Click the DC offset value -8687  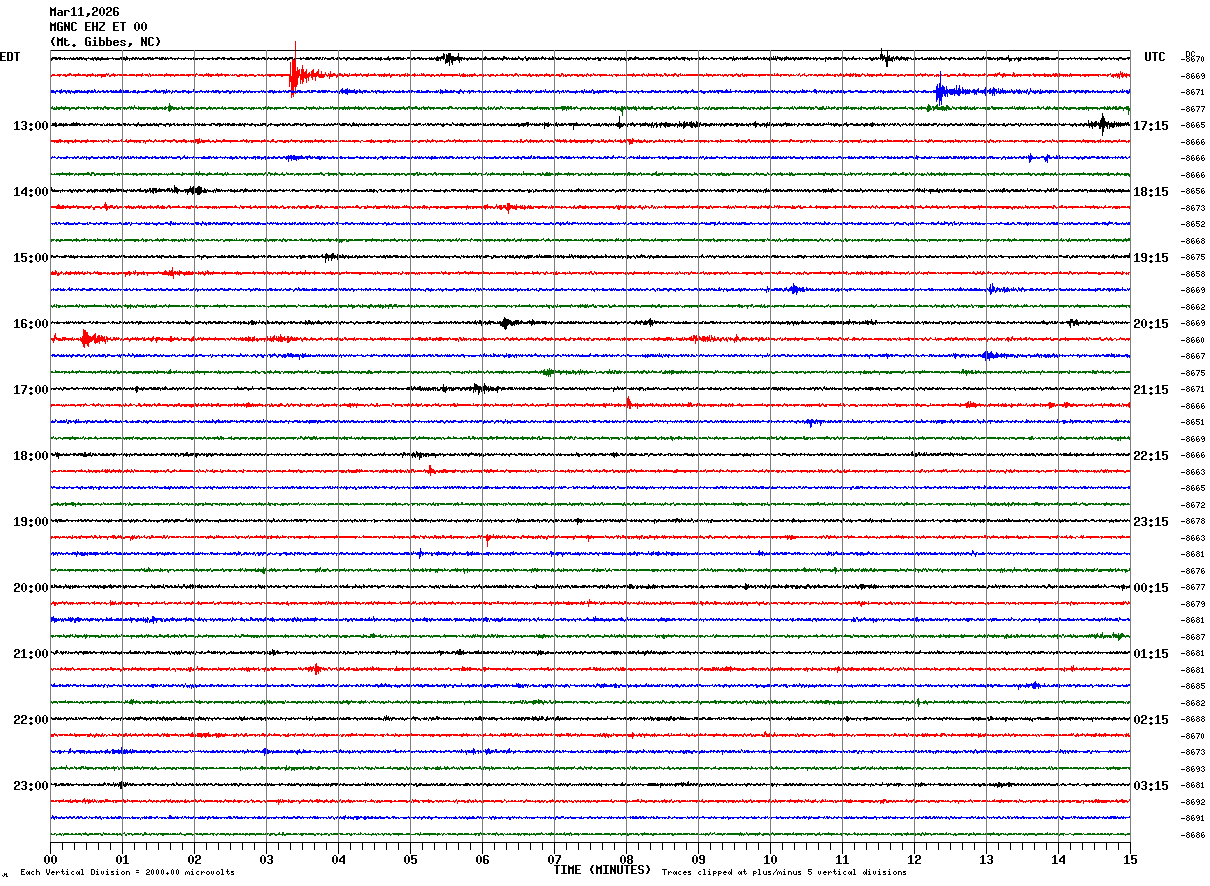coord(1194,637)
